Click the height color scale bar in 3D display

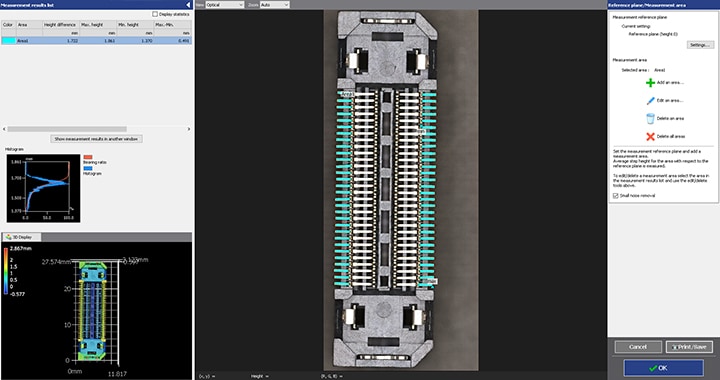[x=6, y=271]
